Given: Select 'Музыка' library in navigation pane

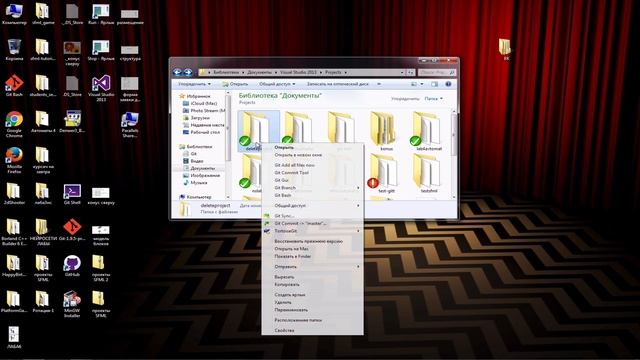Looking at the screenshot, I should click(199, 182).
